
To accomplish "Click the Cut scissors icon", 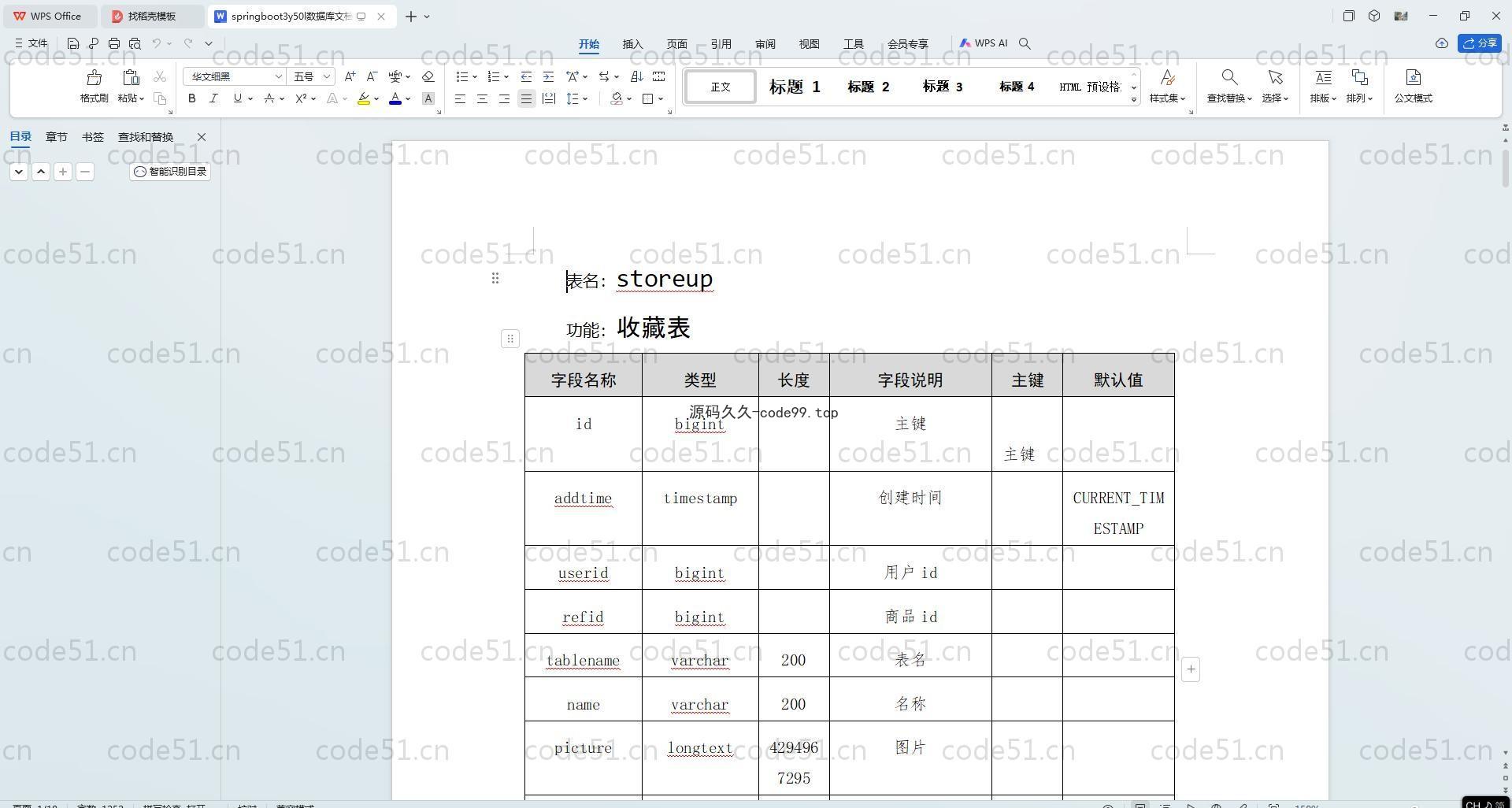I will [x=160, y=76].
